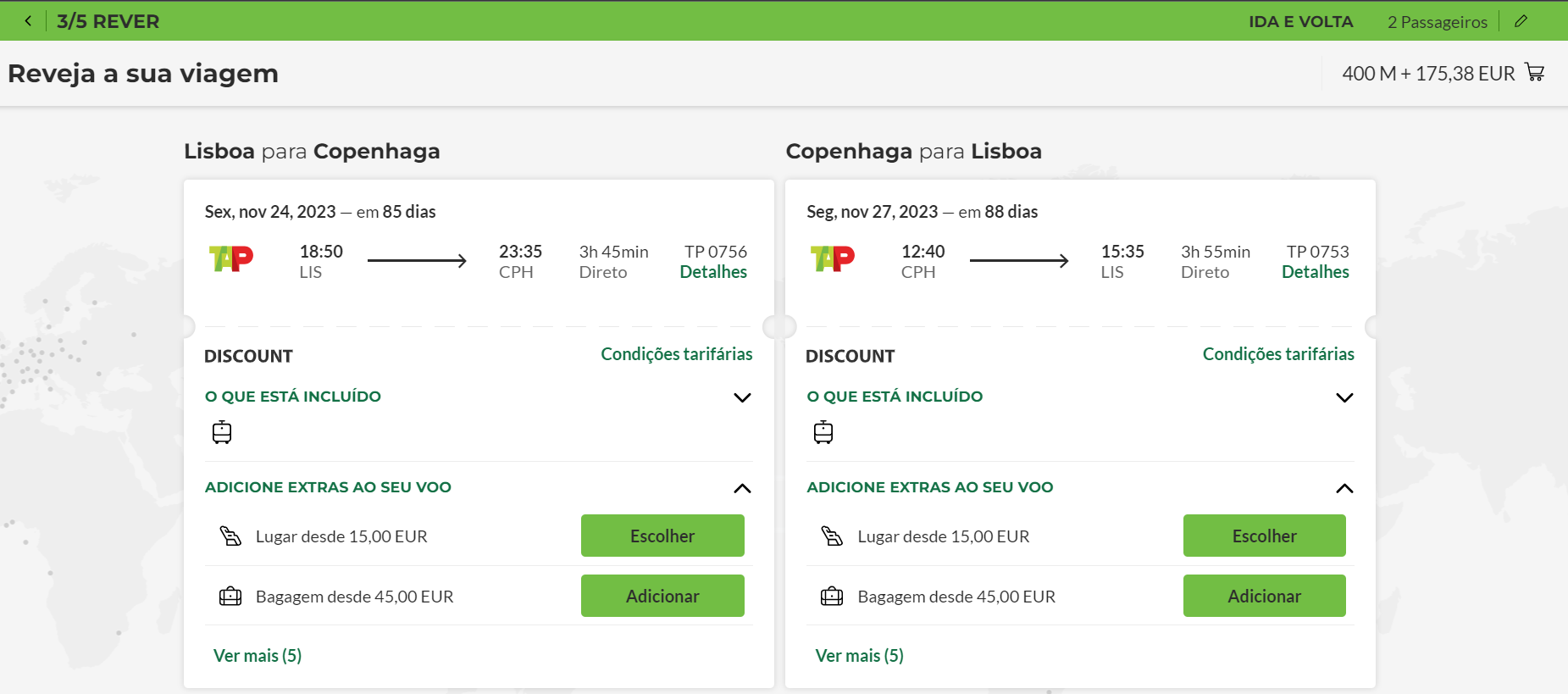Collapse extras section for Copenhaga-Lisboa flight
The height and width of the screenshot is (694, 1568).
(1344, 488)
